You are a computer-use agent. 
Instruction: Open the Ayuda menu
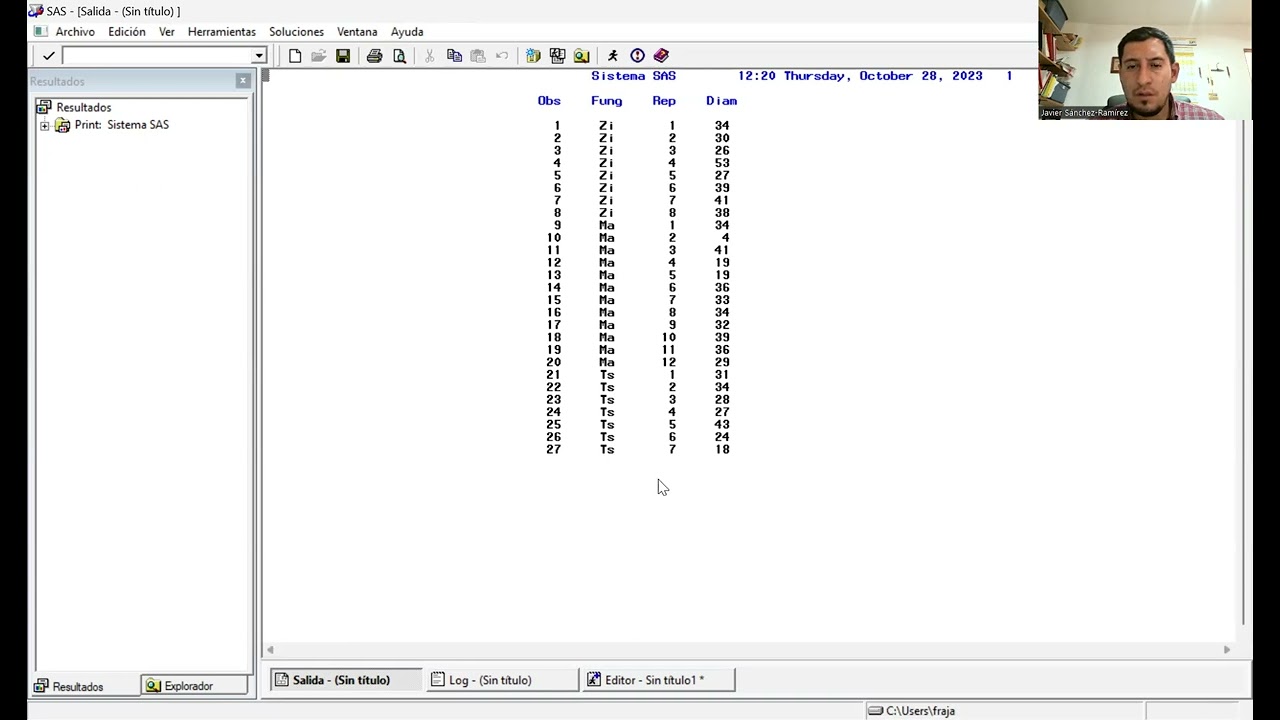point(407,32)
